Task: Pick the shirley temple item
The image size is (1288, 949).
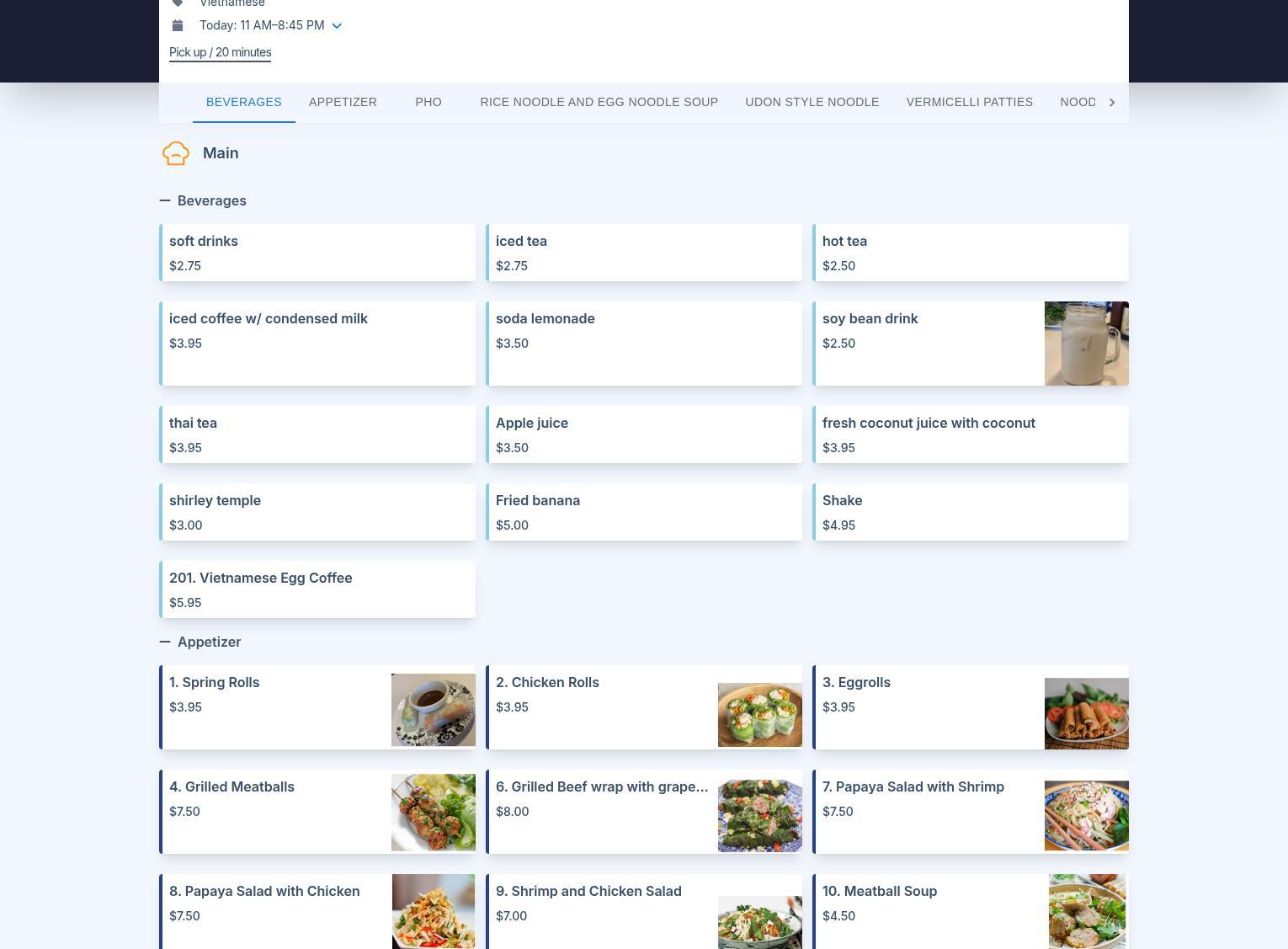Action: click(317, 512)
